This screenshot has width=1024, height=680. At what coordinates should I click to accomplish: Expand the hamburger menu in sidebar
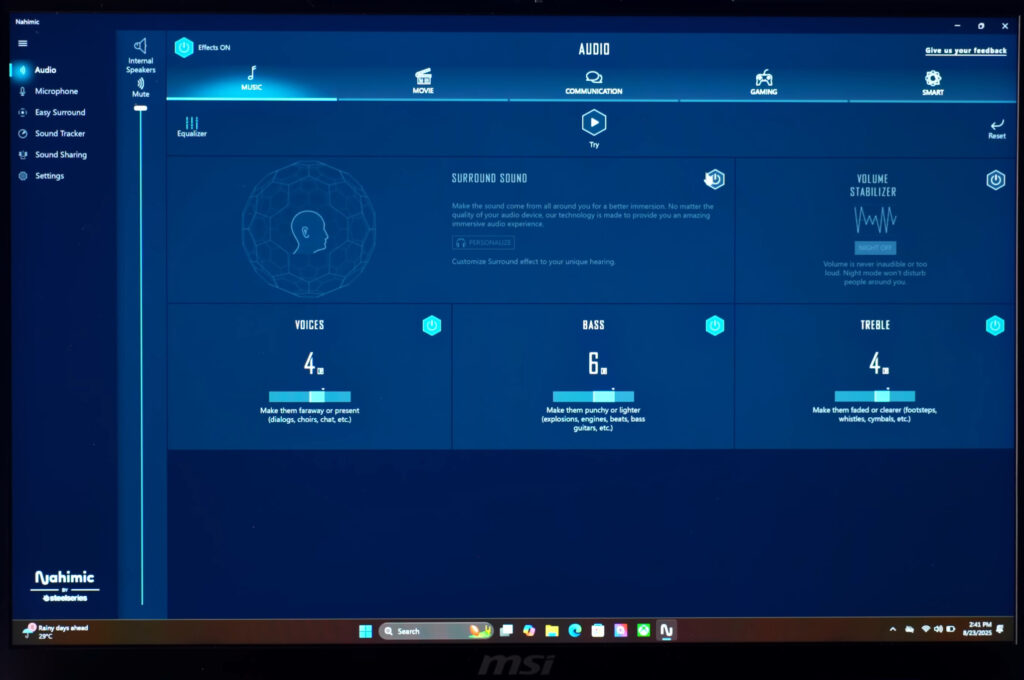[23, 43]
